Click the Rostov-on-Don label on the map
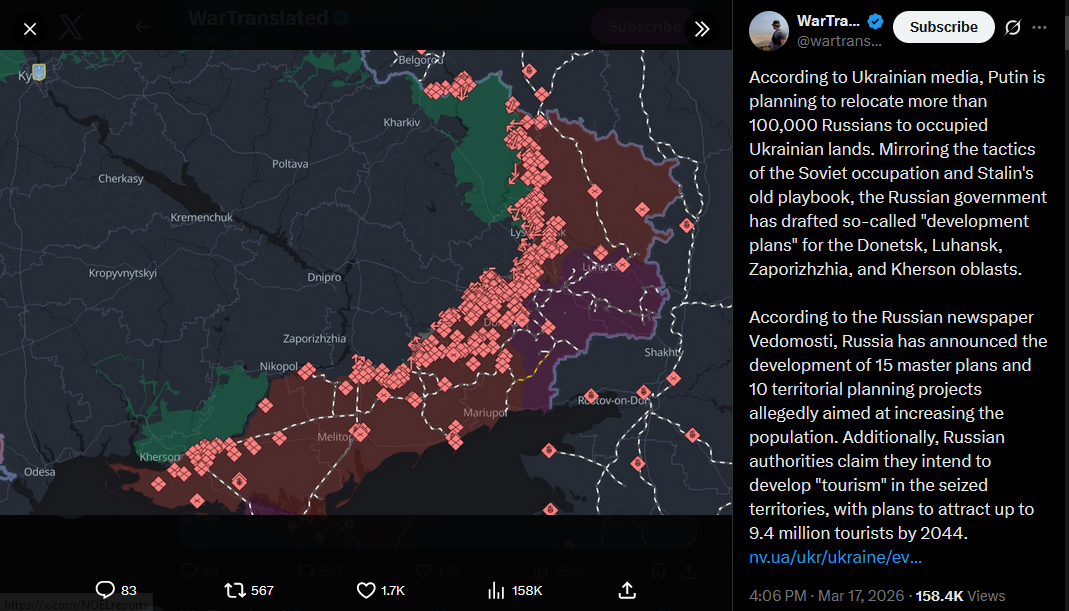This screenshot has width=1069, height=611. point(614,400)
